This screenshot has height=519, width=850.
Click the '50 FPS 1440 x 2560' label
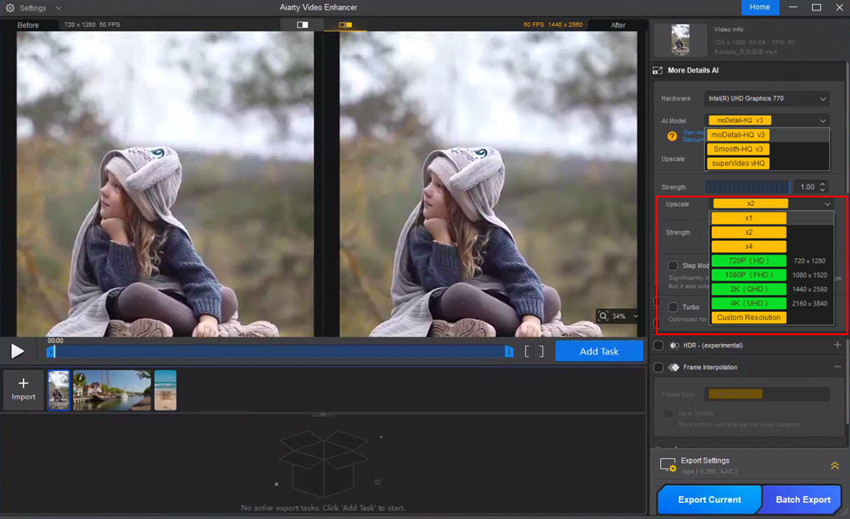(553, 25)
